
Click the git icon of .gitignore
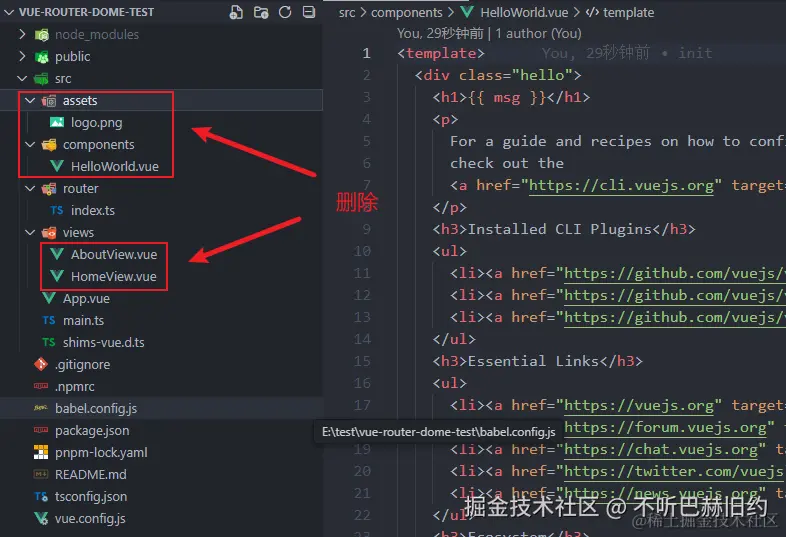[41, 365]
